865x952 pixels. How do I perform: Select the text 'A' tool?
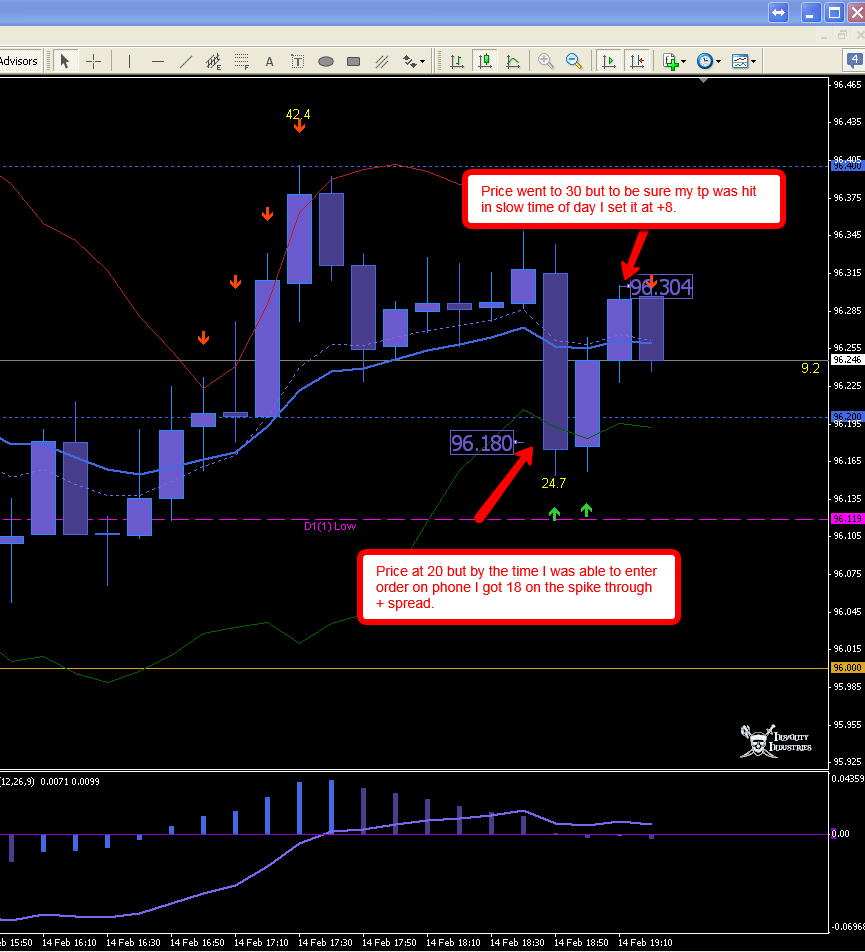[x=270, y=61]
